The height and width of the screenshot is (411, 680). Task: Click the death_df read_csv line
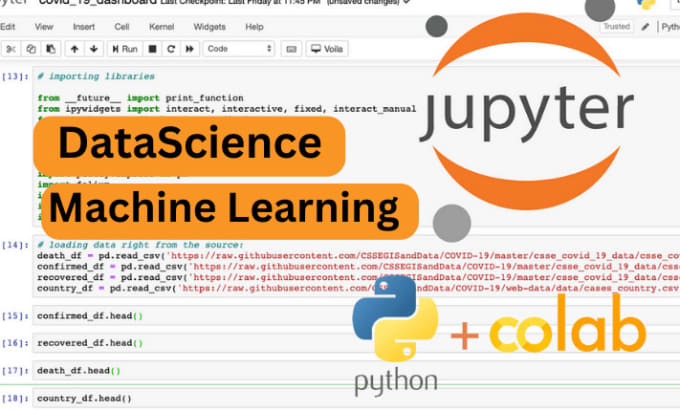tap(358, 256)
